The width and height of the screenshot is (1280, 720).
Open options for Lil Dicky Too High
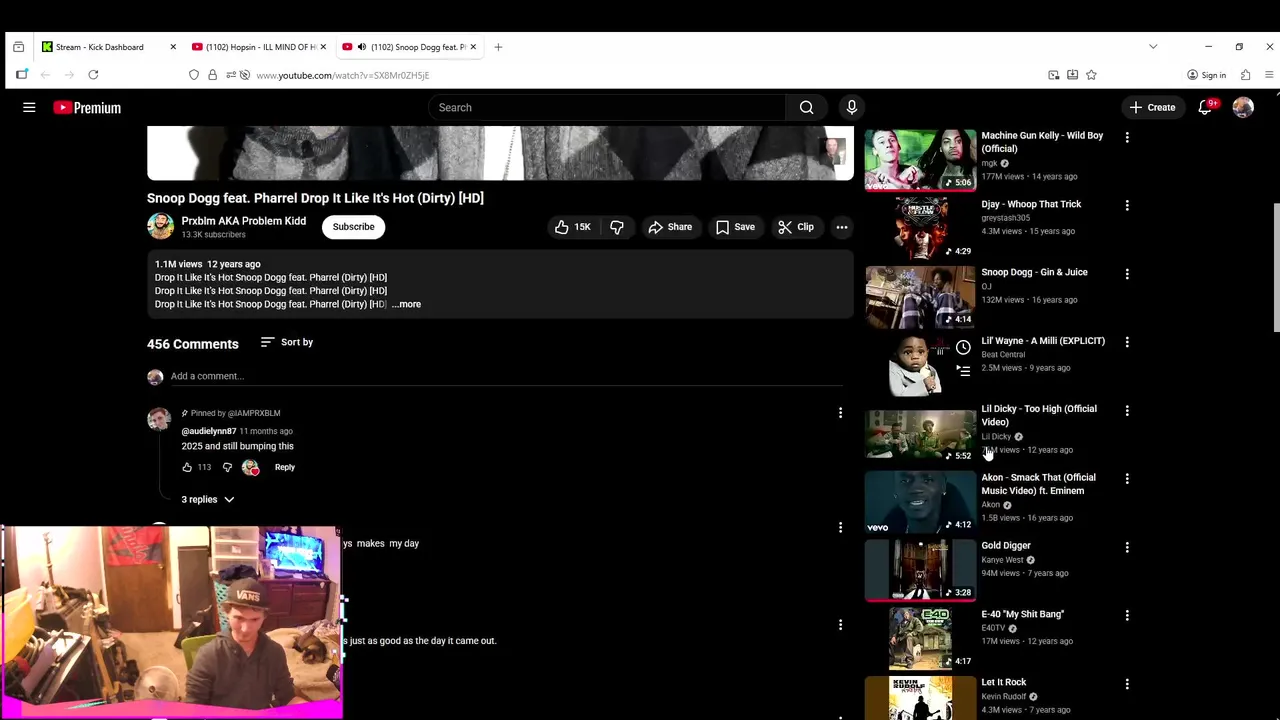pos(1127,410)
